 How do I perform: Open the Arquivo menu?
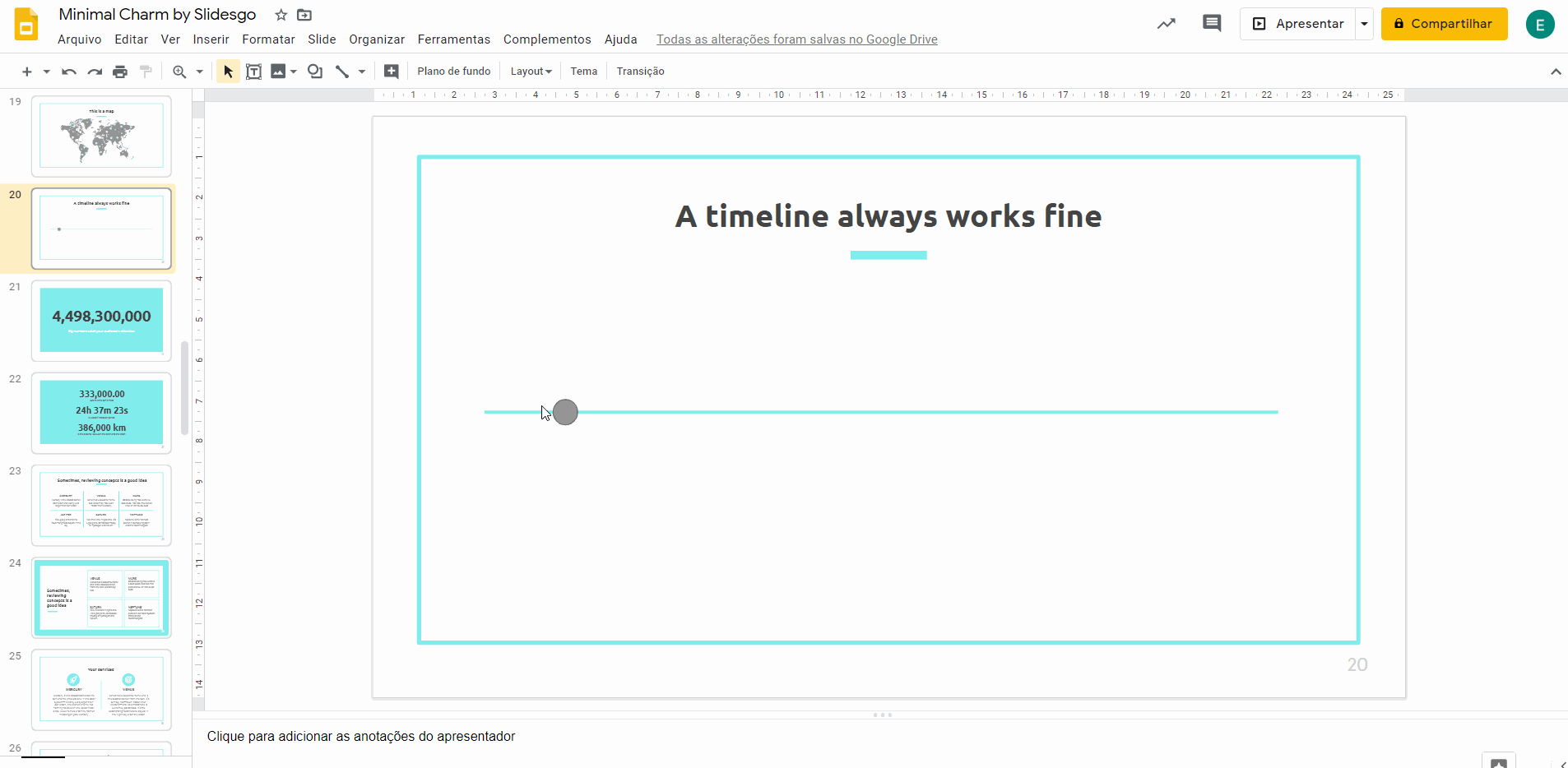[80, 39]
